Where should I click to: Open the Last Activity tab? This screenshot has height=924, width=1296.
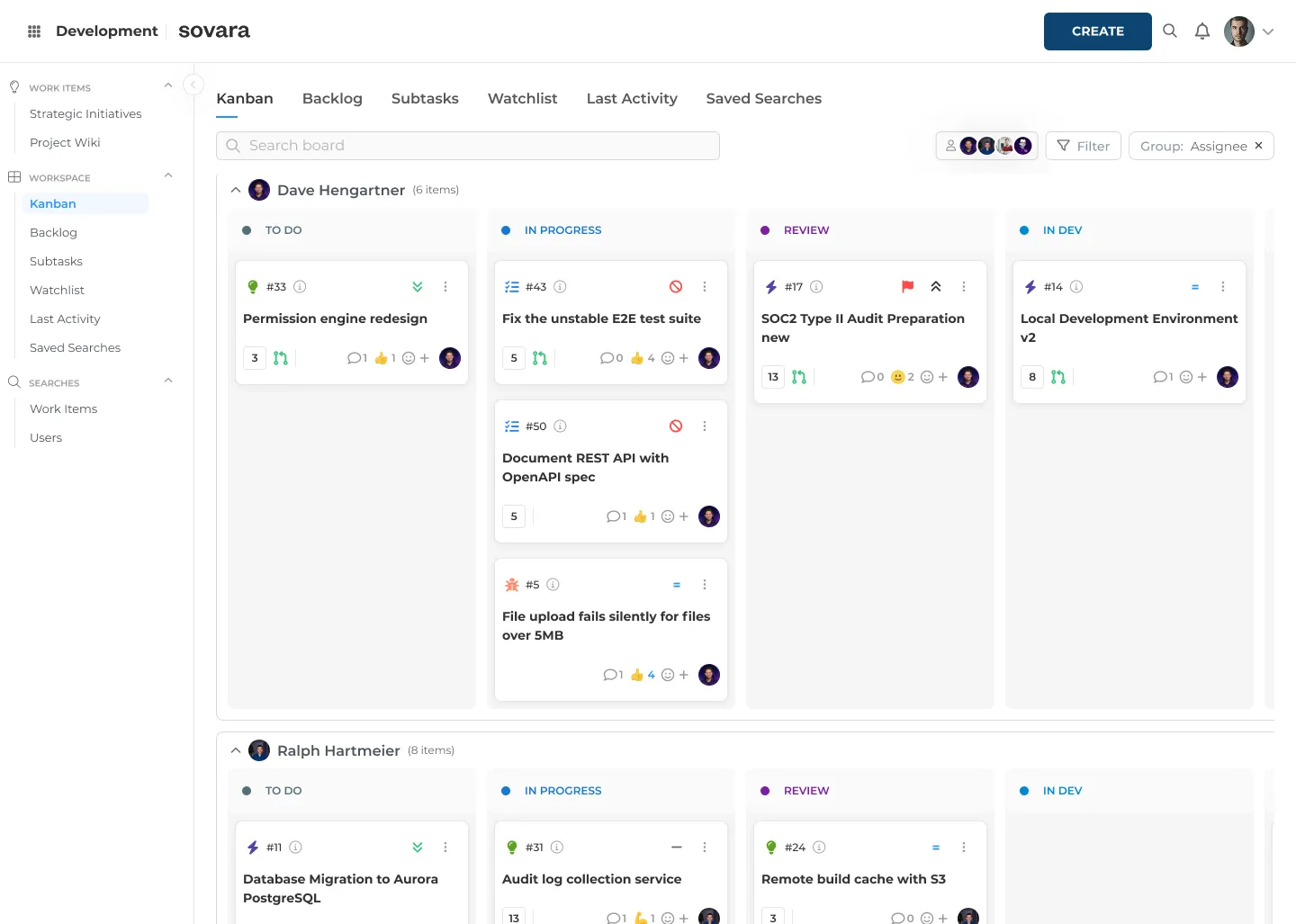(x=632, y=99)
